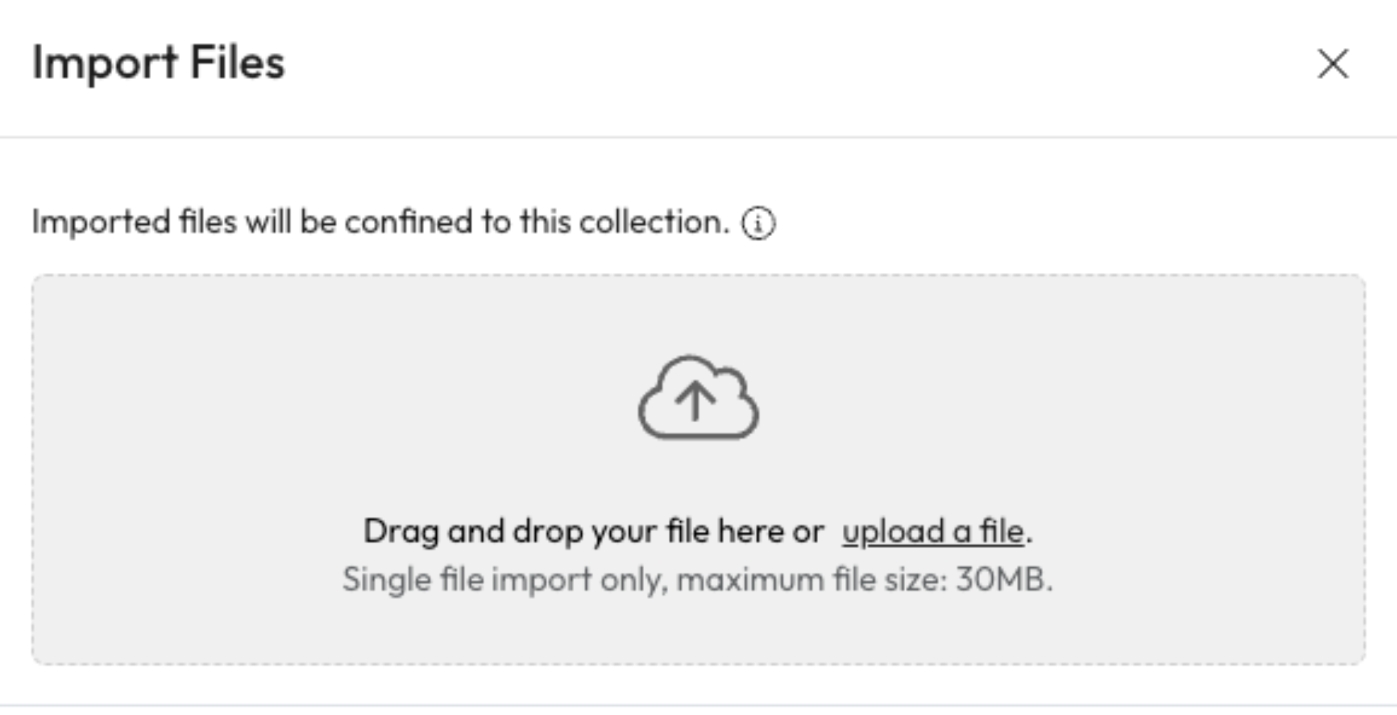Click the "Import Files" dialog title
Viewport: 1397px width, 715px height.
(158, 63)
